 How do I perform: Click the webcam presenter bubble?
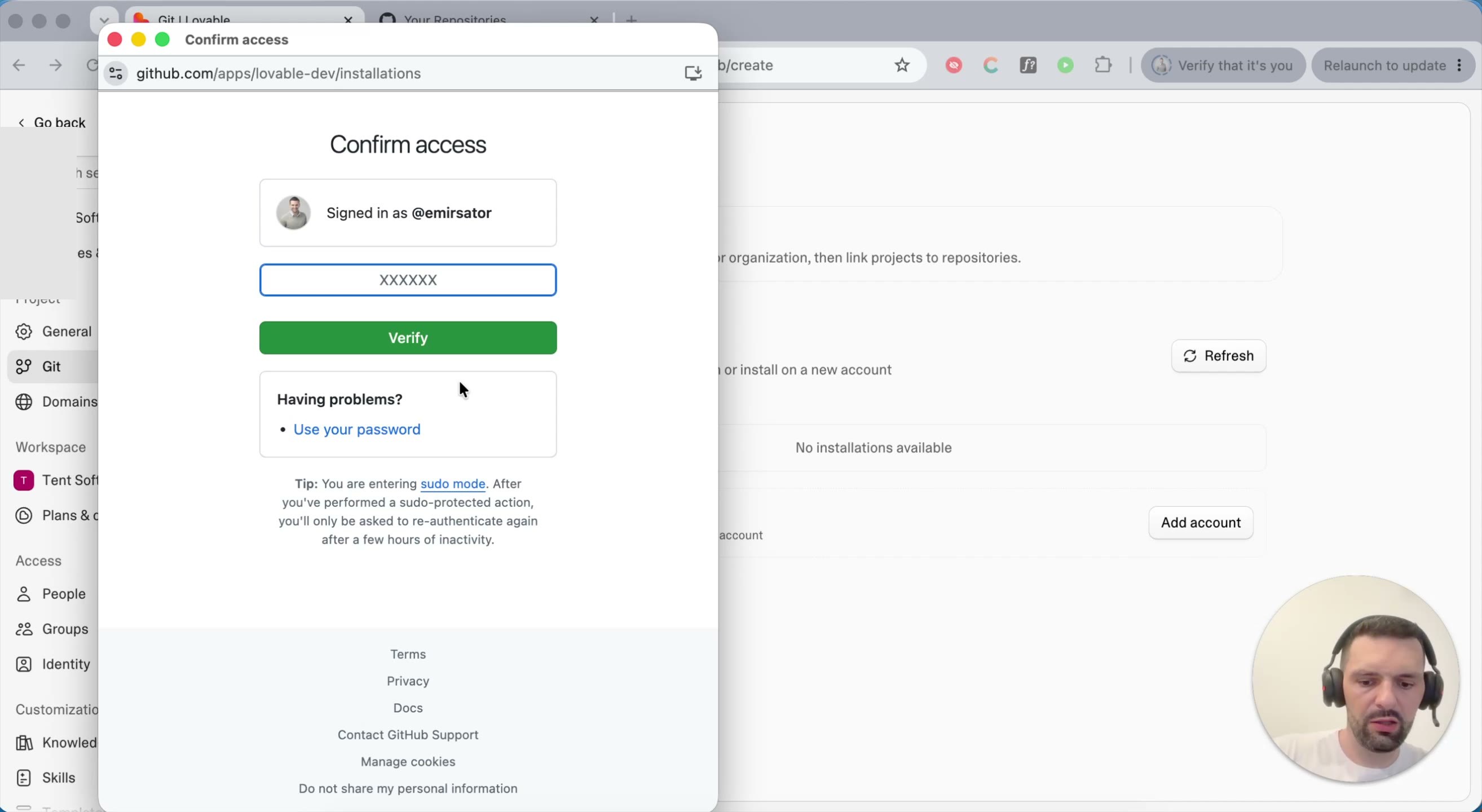pyautogui.click(x=1356, y=679)
